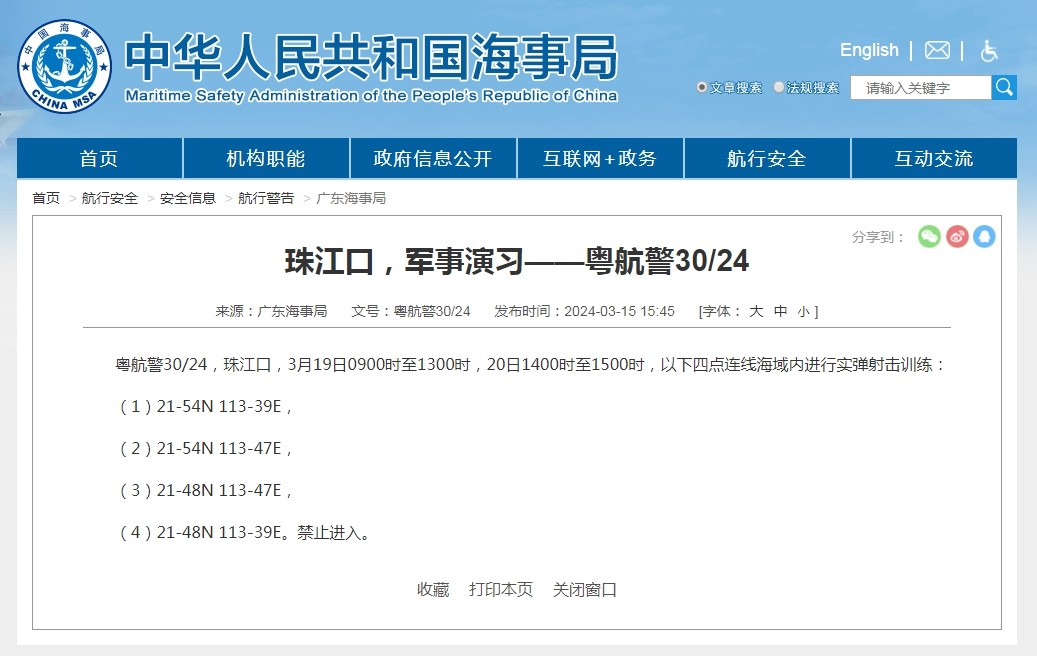Screen dimensions: 1037x656
Task: Switch the site to English
Action: [869, 50]
